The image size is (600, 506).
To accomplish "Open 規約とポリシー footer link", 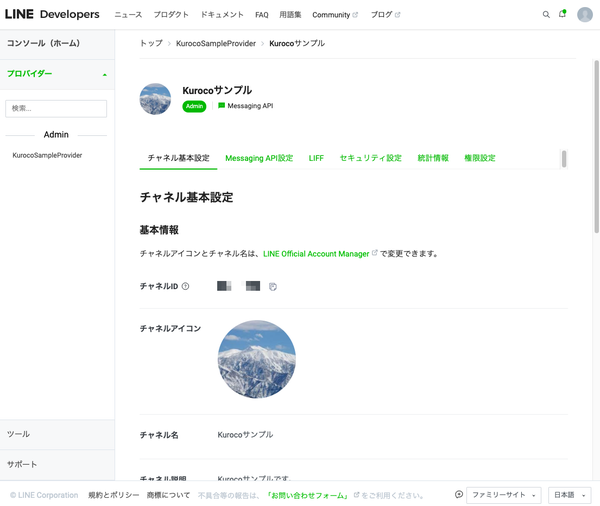I will (114, 495).
